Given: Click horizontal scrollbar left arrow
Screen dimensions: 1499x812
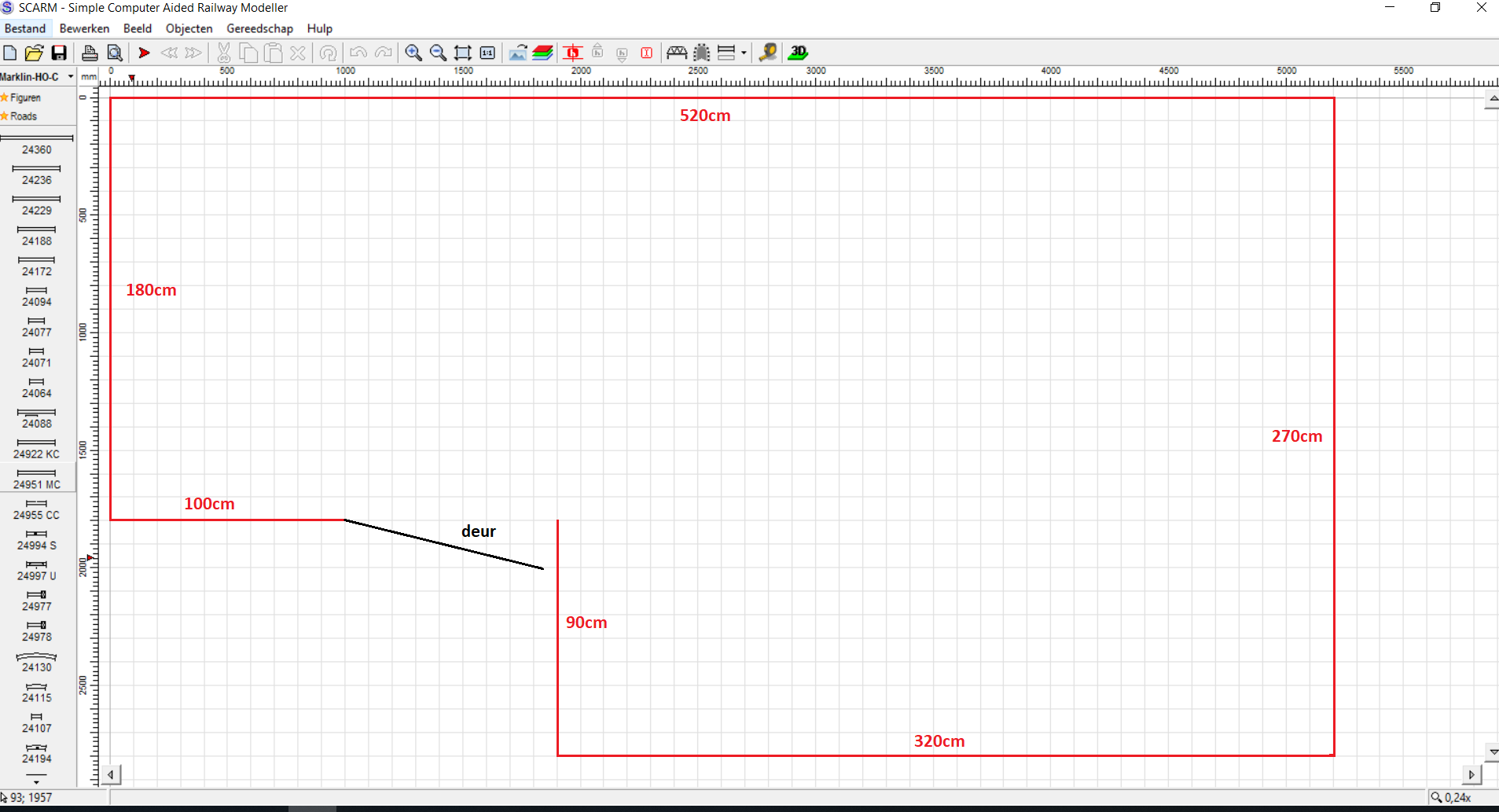Looking at the screenshot, I should point(111,775).
